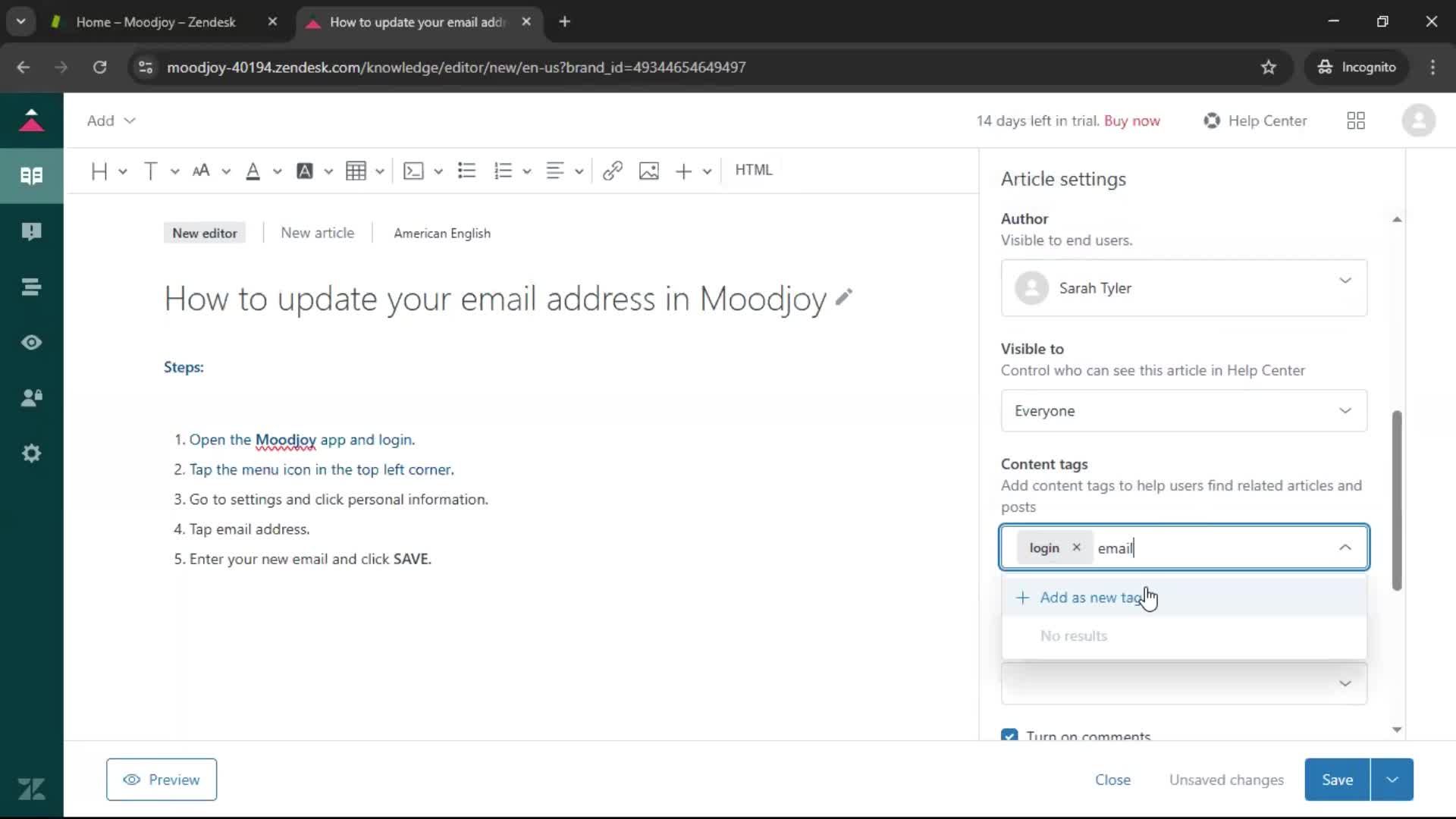1456x819 pixels.
Task: Expand the code block dropdown arrow
Action: click(438, 171)
